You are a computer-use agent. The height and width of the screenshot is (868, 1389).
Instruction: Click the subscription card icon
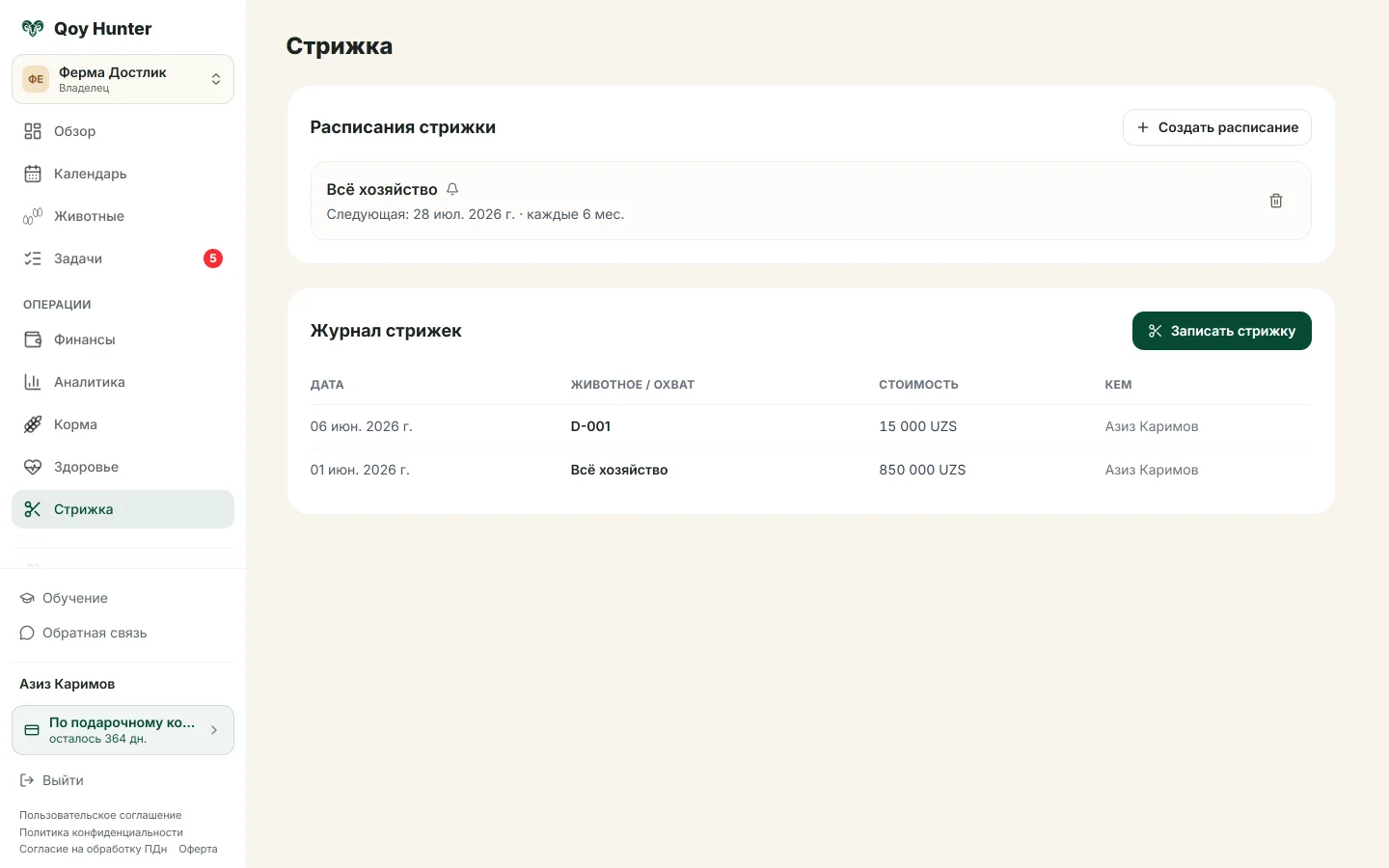point(32,730)
